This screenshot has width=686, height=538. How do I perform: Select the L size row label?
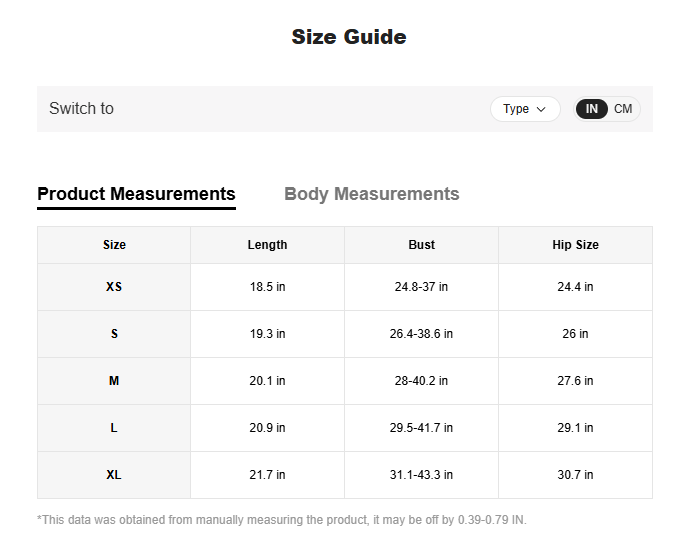(x=114, y=428)
